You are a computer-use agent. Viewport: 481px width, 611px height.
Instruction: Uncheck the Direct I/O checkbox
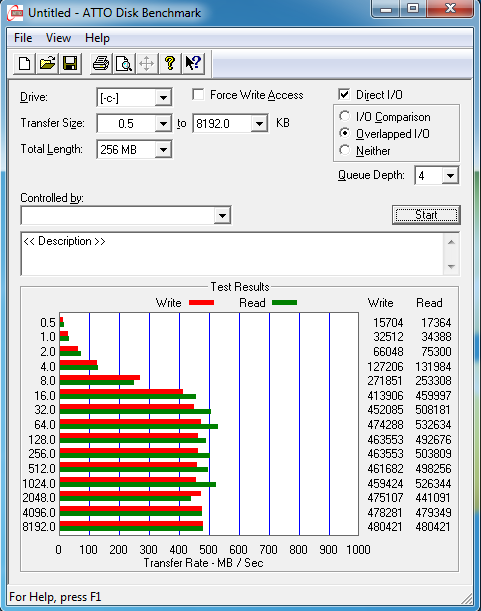(344, 94)
